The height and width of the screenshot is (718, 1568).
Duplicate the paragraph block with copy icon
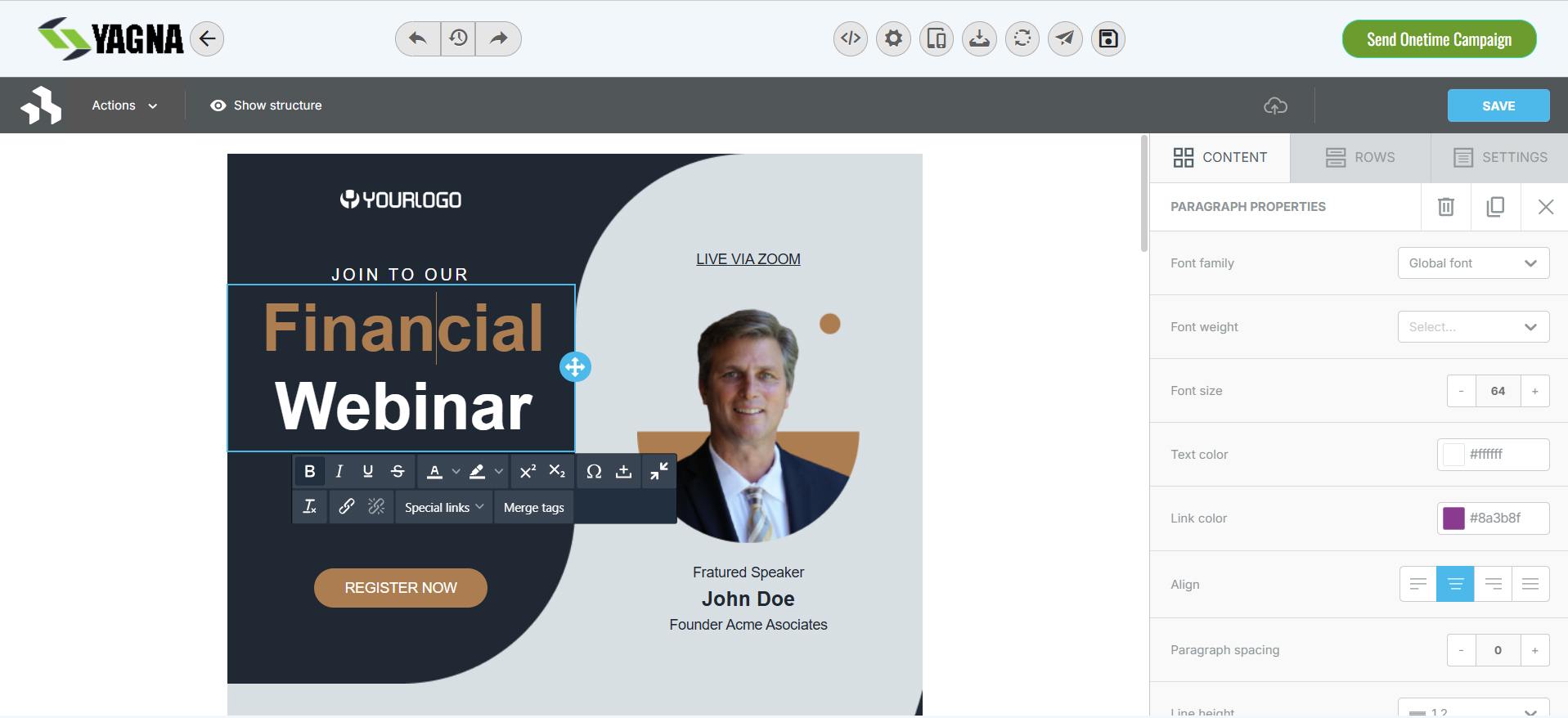click(1495, 207)
